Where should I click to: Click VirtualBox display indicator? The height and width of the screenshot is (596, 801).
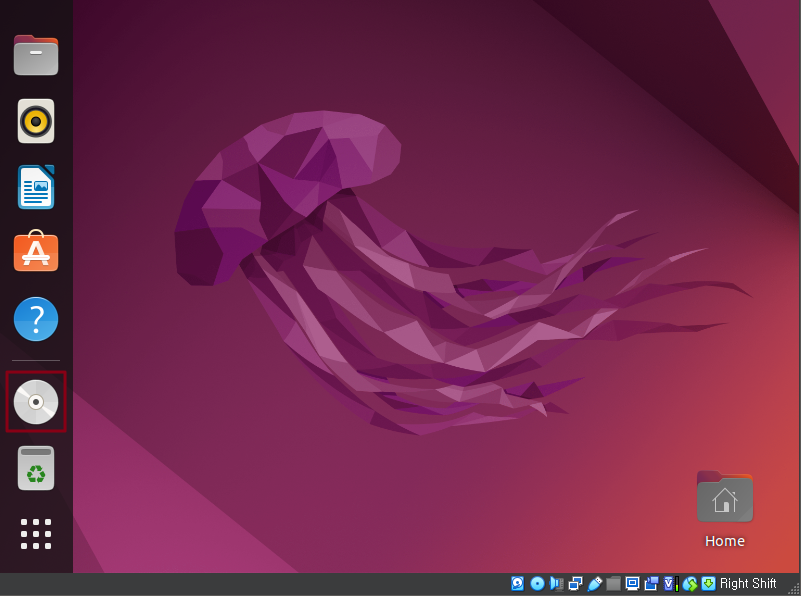(x=632, y=583)
